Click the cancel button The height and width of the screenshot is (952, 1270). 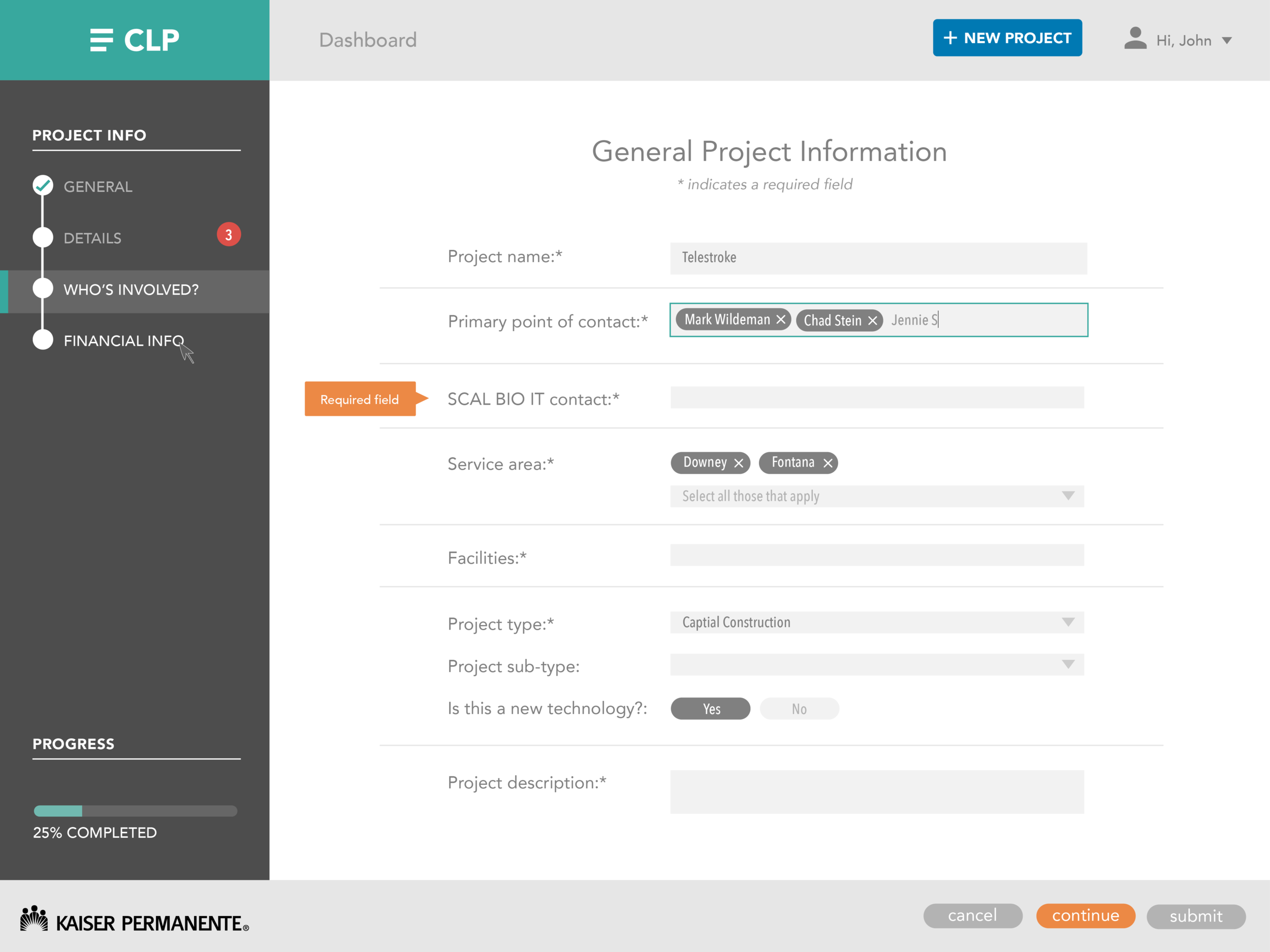(973, 916)
